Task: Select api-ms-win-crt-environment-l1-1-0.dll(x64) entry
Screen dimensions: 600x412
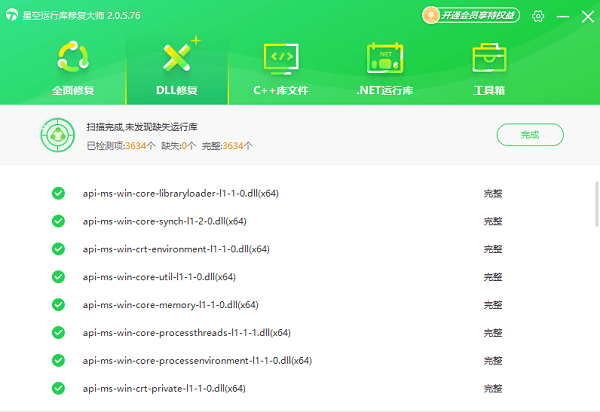Action: [x=176, y=249]
